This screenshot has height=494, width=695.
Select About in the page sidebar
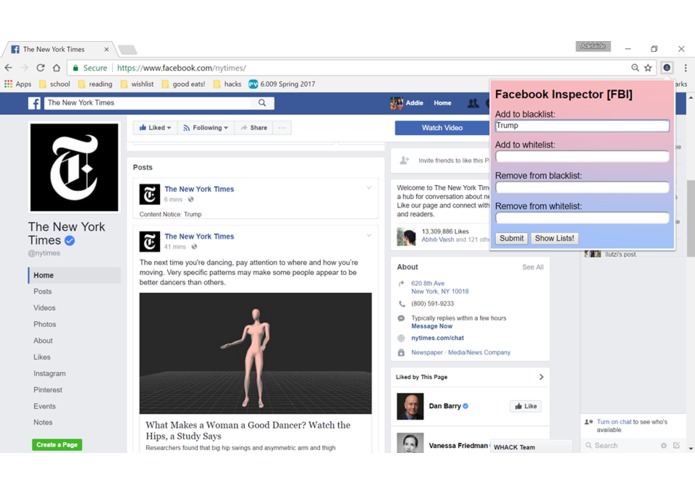coord(43,341)
